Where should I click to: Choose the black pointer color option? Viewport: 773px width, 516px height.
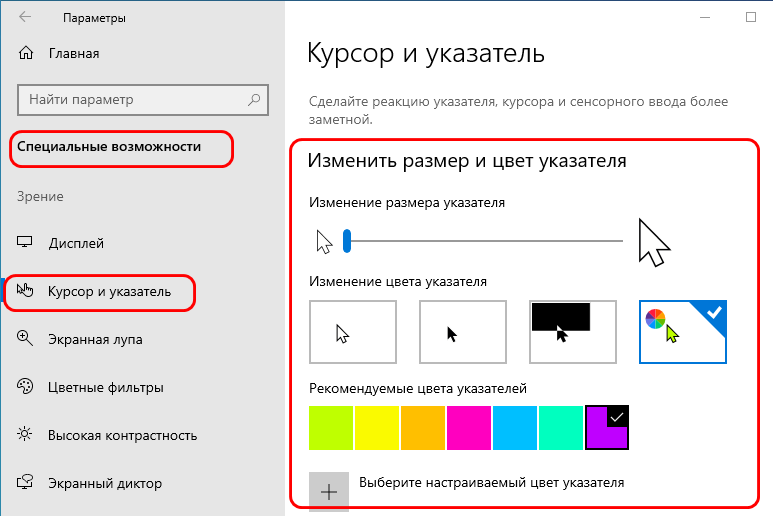(463, 332)
